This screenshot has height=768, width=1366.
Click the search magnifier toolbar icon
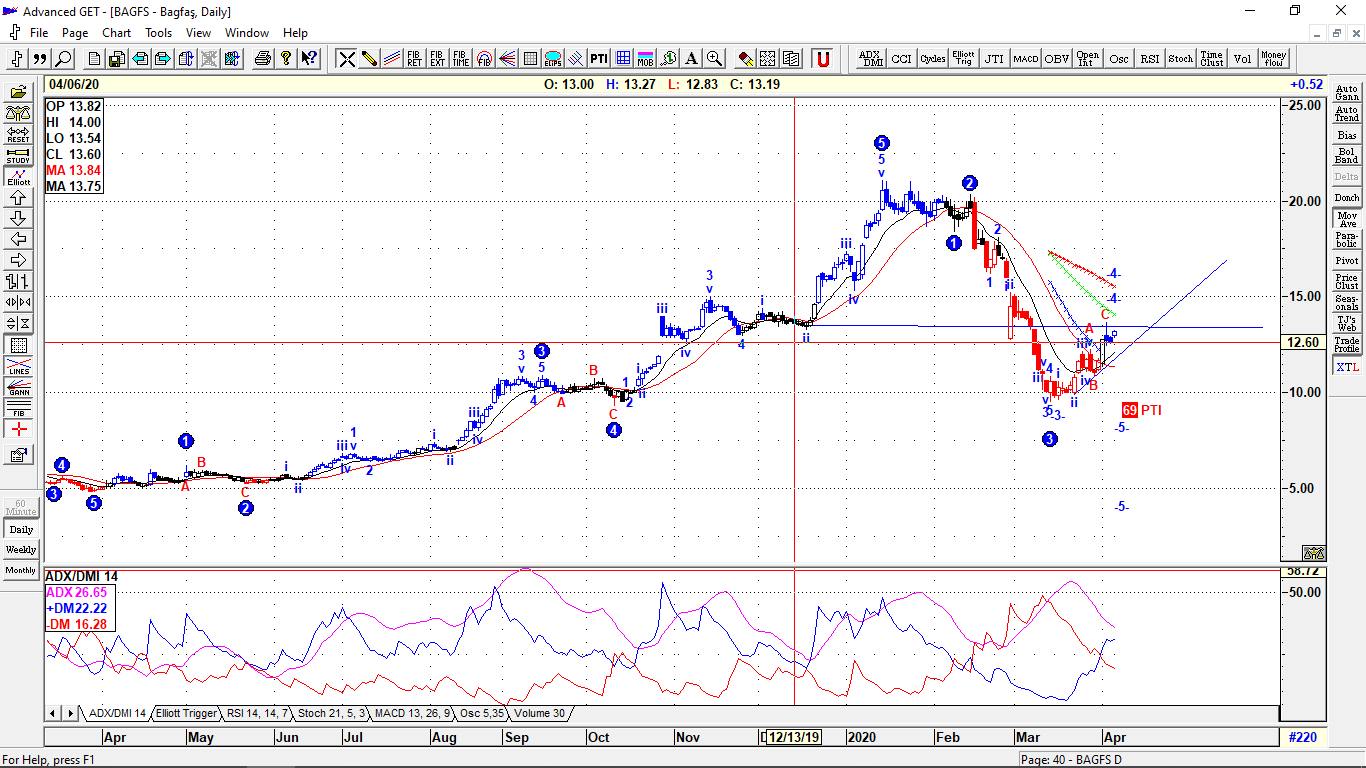pyautogui.click(x=64, y=59)
